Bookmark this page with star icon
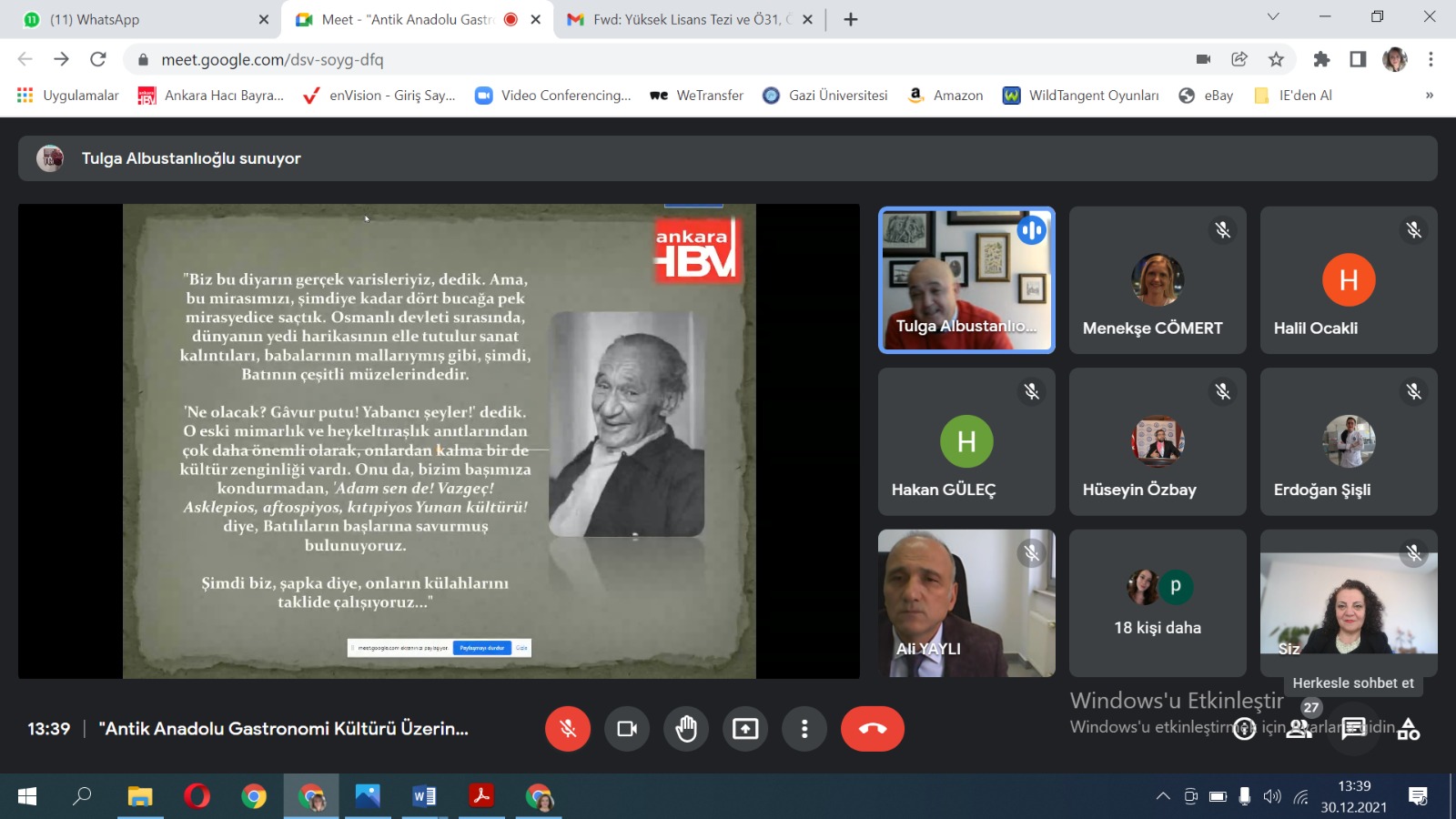The image size is (1456, 819). 1276,59
